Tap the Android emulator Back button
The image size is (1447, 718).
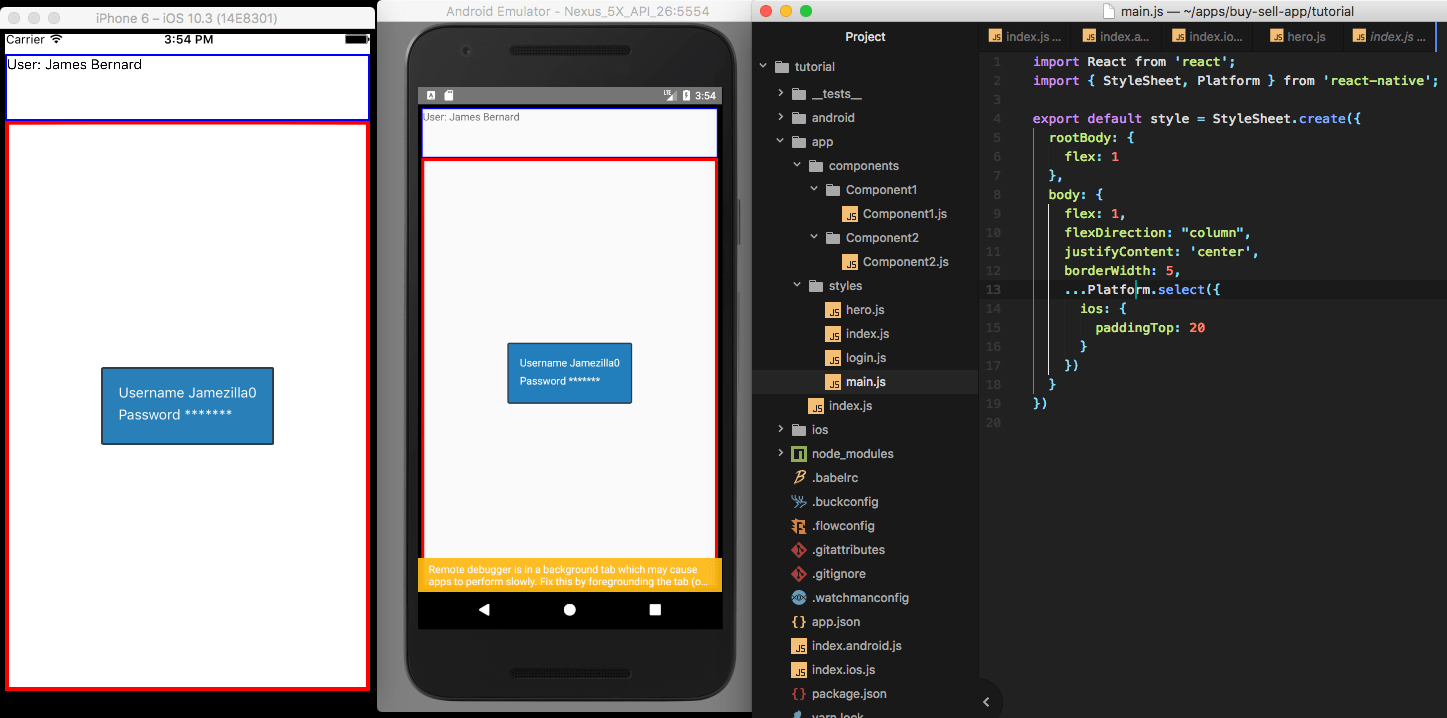[x=484, y=610]
